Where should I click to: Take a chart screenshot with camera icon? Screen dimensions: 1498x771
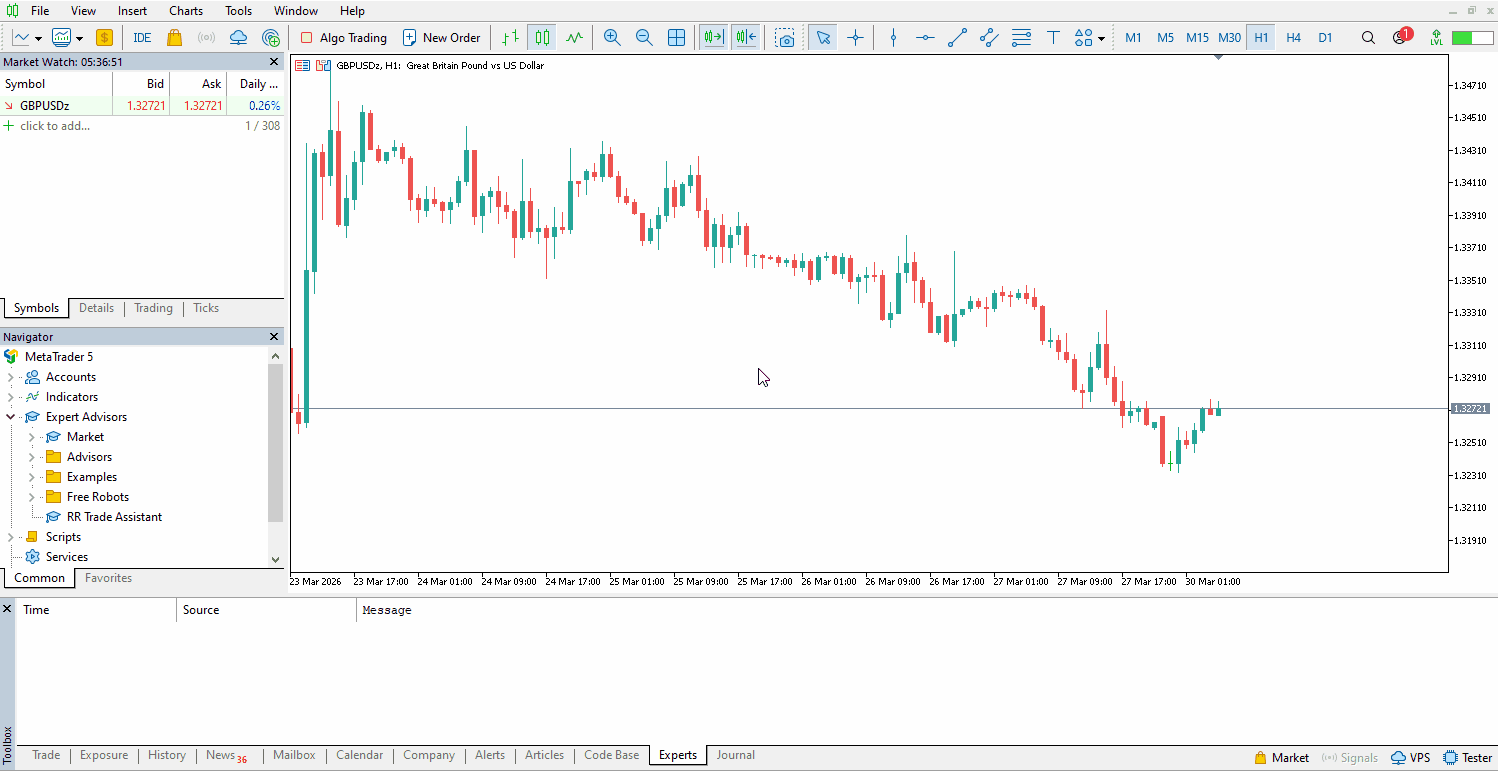[786, 38]
